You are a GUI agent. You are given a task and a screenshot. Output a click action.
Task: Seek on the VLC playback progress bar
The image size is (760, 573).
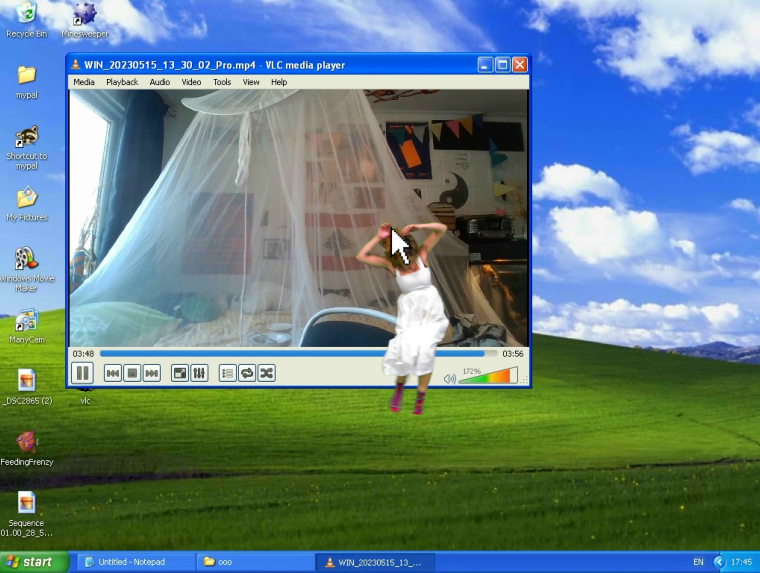[299, 354]
